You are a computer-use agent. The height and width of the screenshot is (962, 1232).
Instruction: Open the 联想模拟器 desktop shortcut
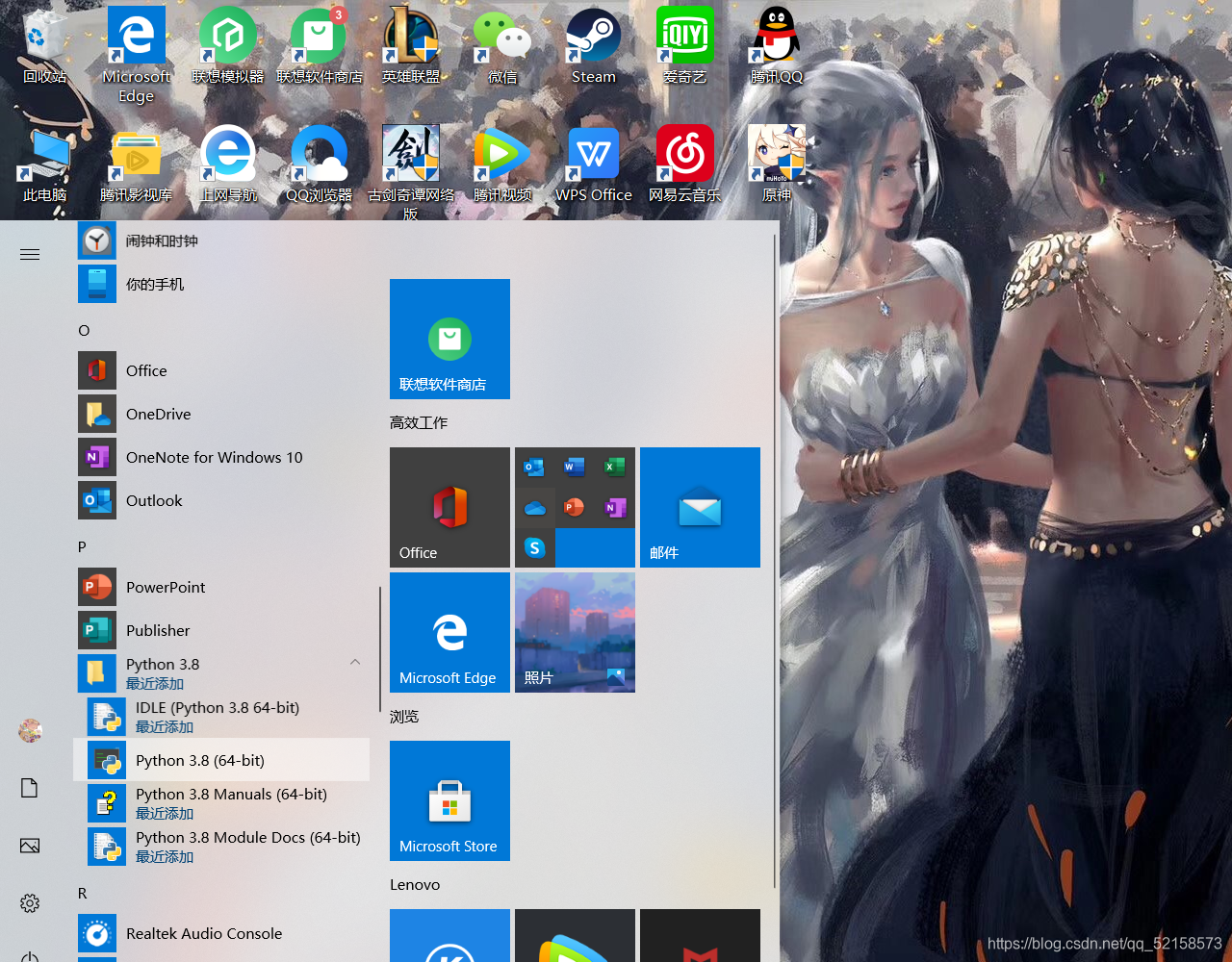pyautogui.click(x=228, y=48)
